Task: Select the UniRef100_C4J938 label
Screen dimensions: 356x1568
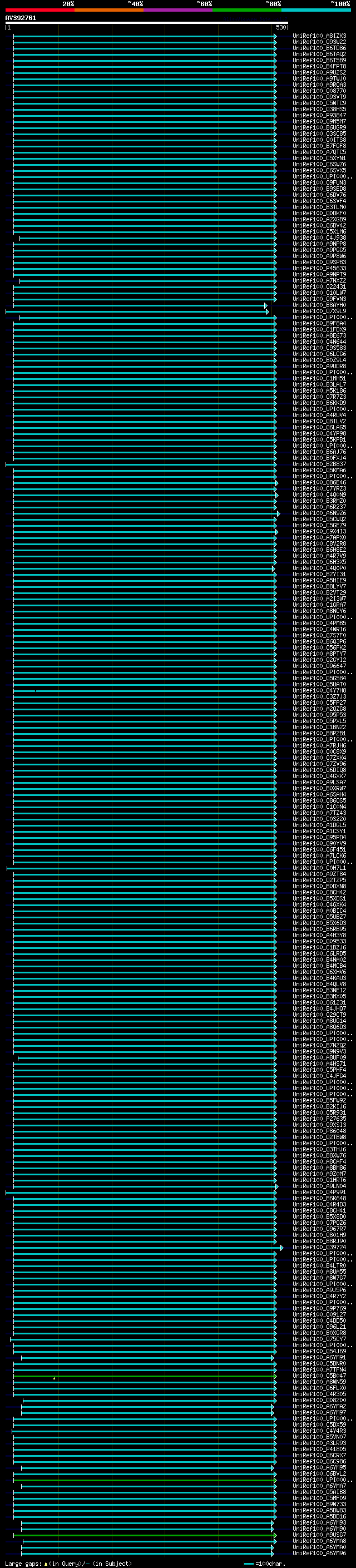Action: (x=319, y=238)
